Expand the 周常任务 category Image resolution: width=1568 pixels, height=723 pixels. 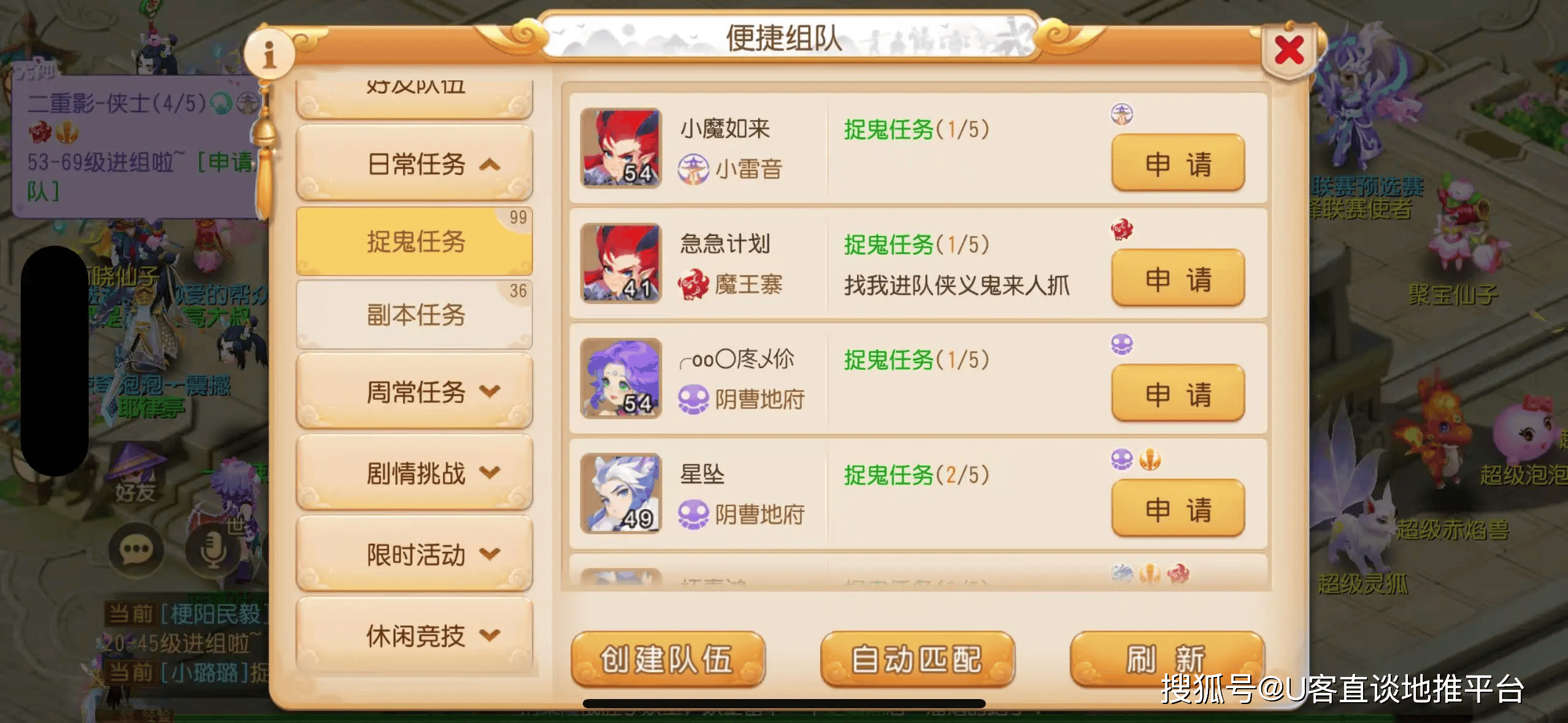click(x=415, y=391)
